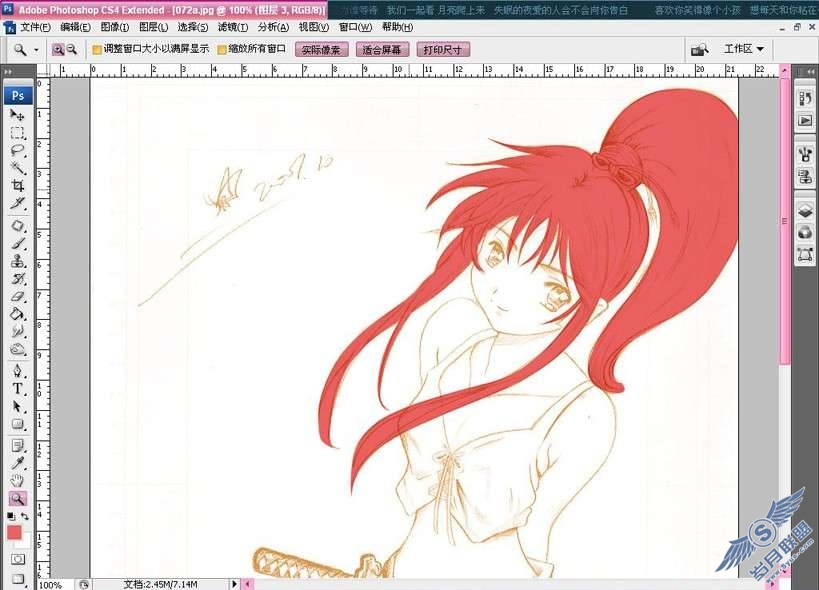Select the Crop tool
Screen dimensions: 819x590
click(x=17, y=186)
